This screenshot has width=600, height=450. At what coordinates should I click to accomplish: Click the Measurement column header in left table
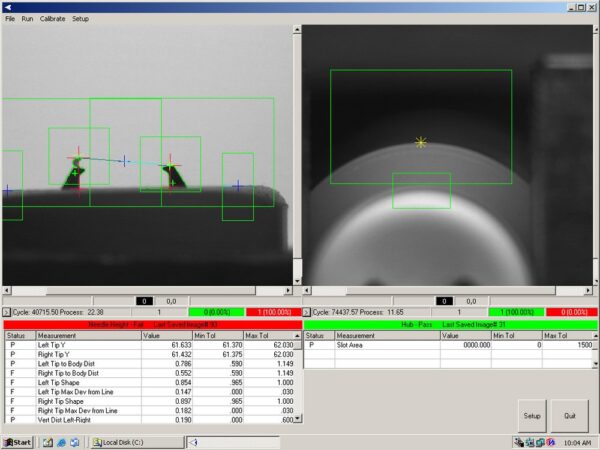click(88, 336)
